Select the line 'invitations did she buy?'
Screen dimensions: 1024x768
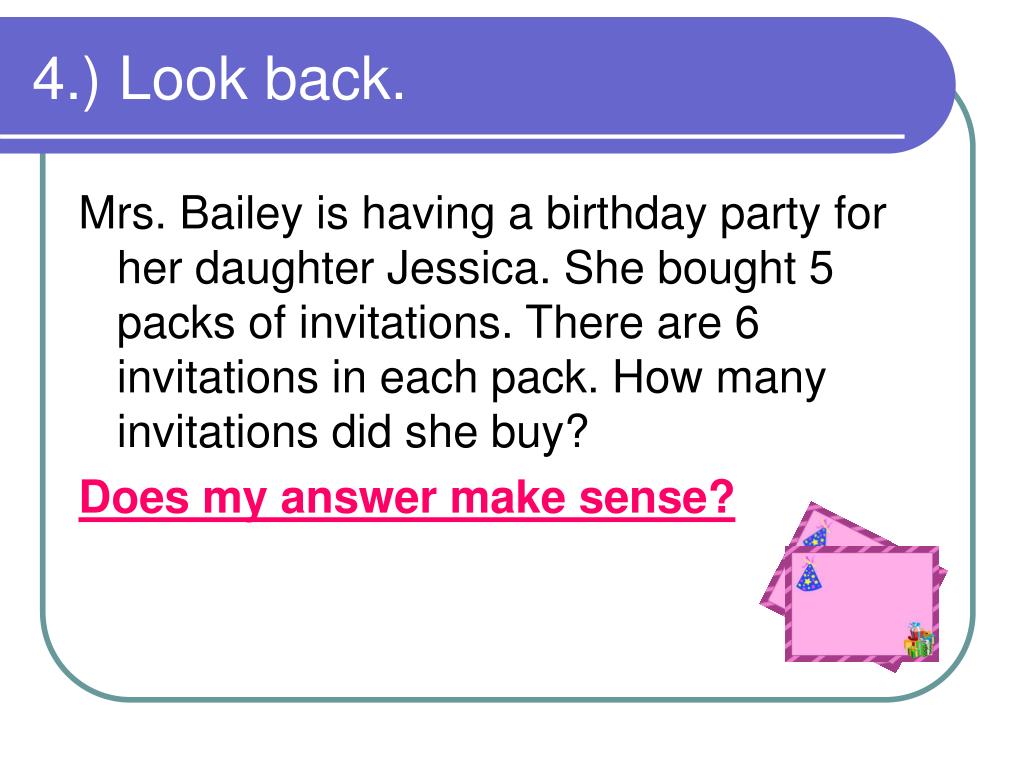point(353,433)
